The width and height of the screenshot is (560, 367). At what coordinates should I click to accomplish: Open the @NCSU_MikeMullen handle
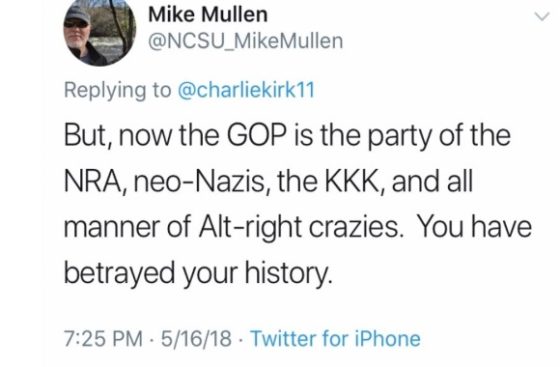click(246, 41)
